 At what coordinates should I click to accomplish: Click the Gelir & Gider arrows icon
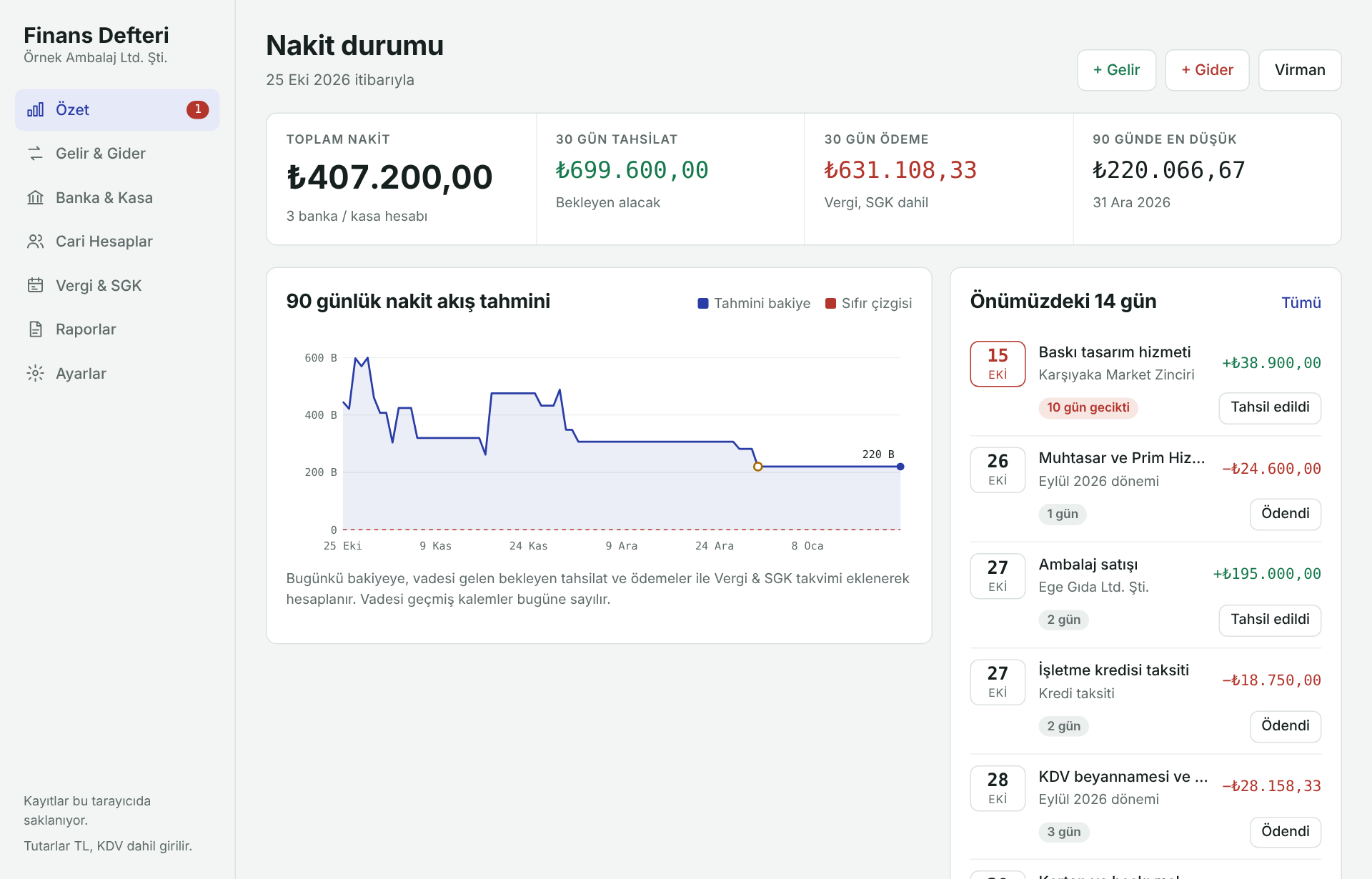(36, 154)
